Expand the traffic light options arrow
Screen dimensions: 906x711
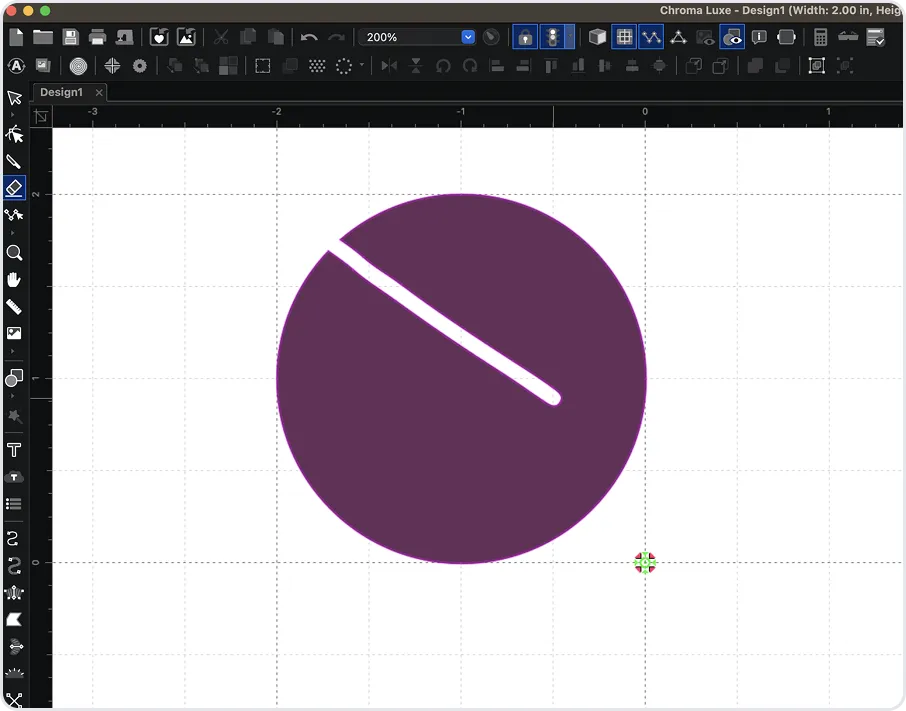coord(570,37)
